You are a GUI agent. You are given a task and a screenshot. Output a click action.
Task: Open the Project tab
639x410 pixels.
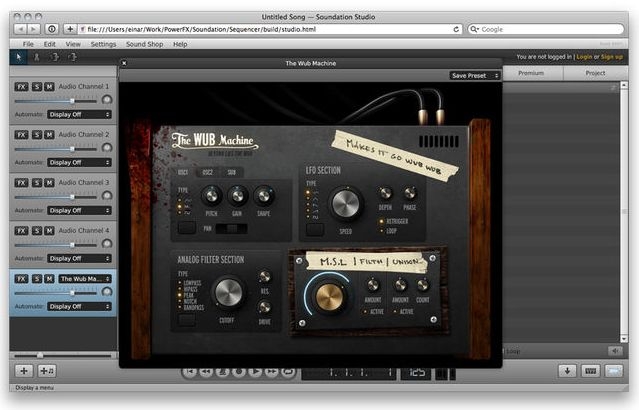595,73
